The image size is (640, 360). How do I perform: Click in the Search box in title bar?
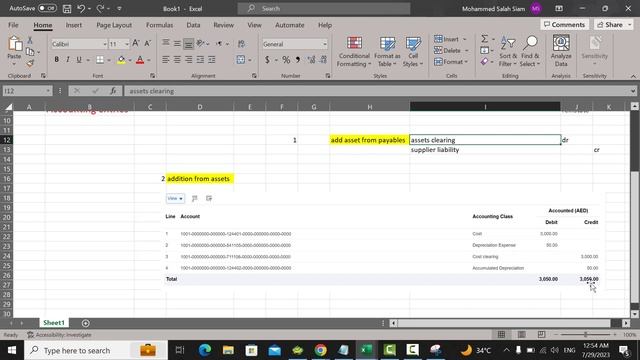(x=324, y=9)
